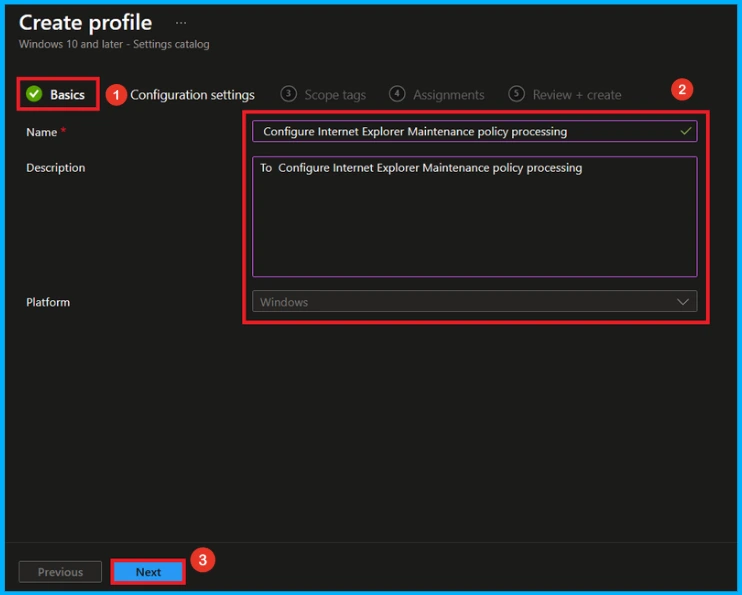Viewport: 742px width, 595px height.
Task: Open the ellipsis menu beside Create profile
Action: tap(181, 23)
